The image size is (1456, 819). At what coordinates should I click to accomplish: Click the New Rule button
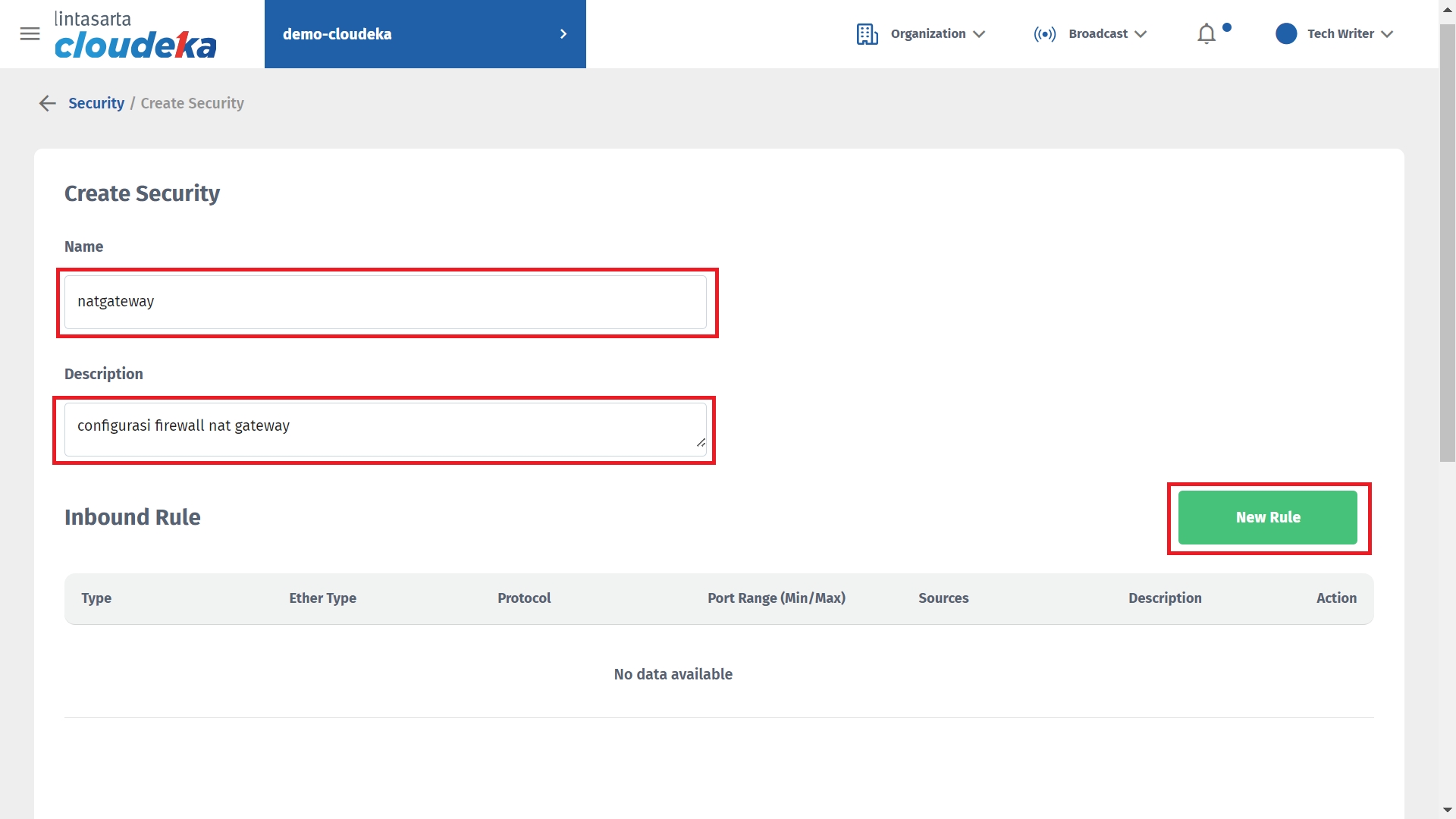[x=1267, y=517]
